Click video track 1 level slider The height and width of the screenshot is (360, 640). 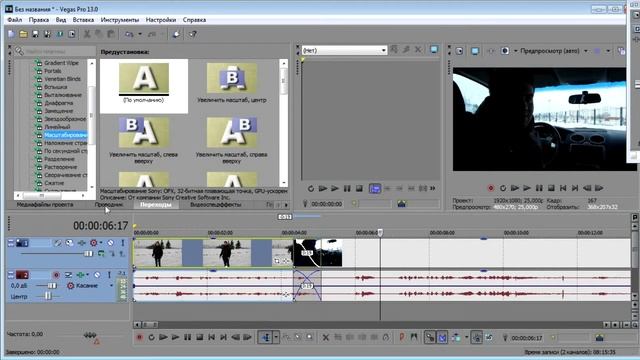[88, 253]
